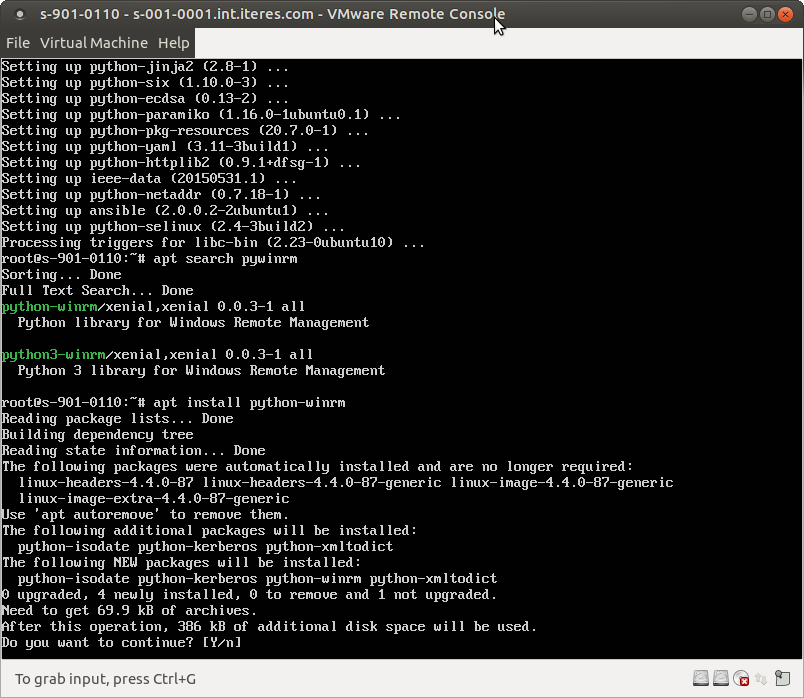Click 'Setting up python-netaddr (0.7.18-1)' line
Screen dimensions: 804x698
[x=161, y=194]
